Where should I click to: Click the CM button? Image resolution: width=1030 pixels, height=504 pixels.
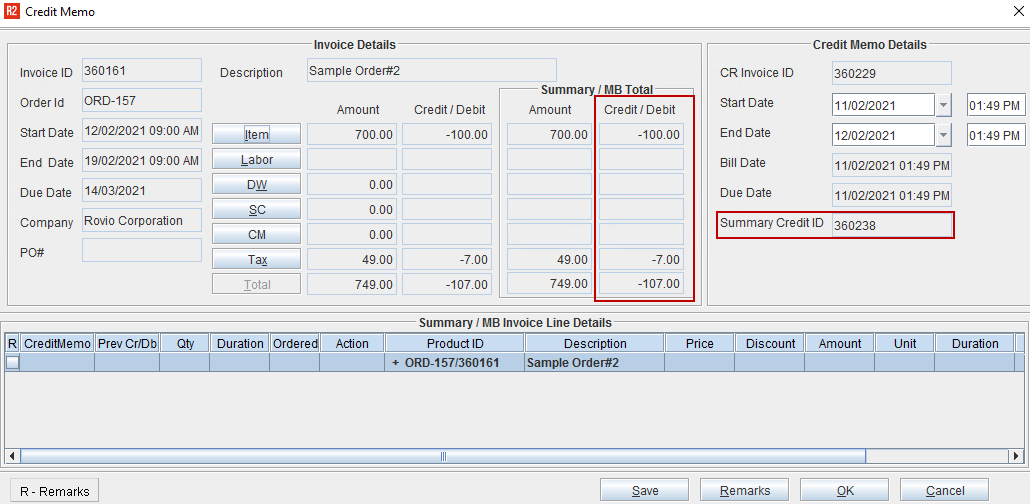tap(256, 235)
